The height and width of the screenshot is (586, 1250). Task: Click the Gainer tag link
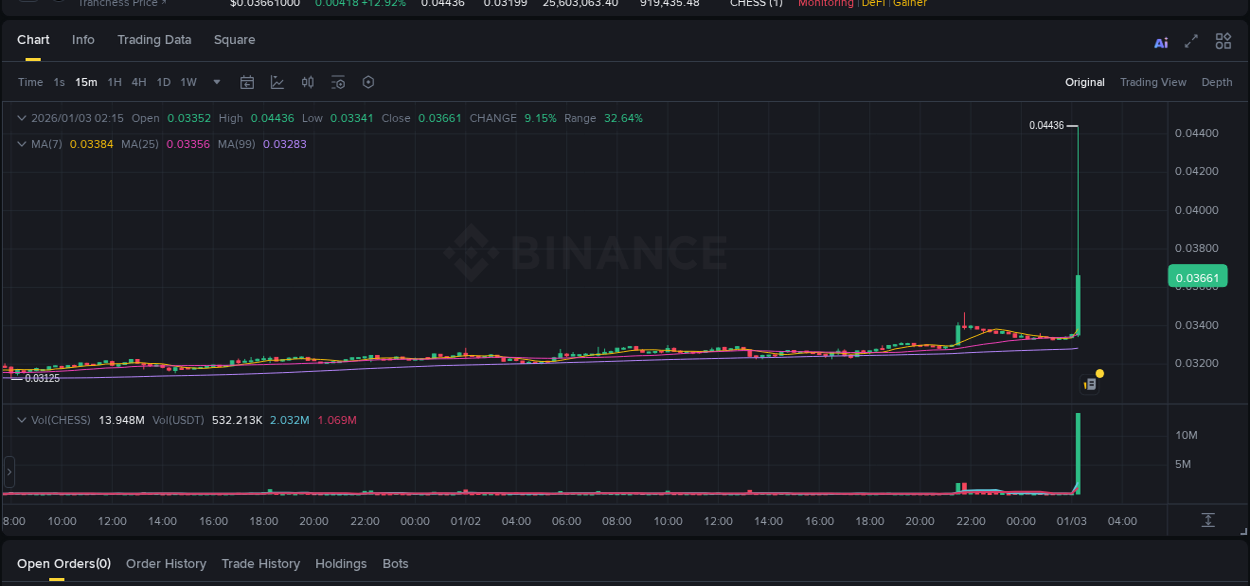click(909, 4)
